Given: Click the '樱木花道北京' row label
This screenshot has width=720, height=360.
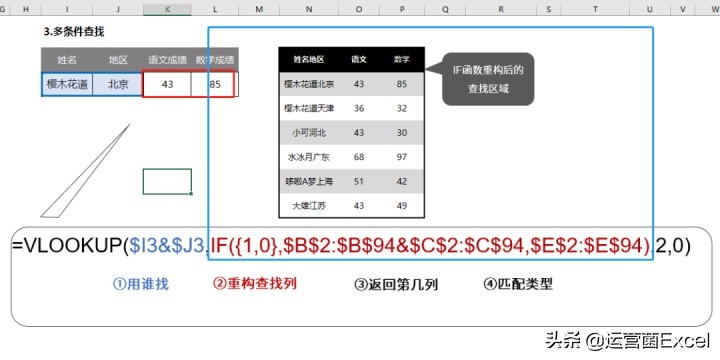Looking at the screenshot, I should 309,84.
